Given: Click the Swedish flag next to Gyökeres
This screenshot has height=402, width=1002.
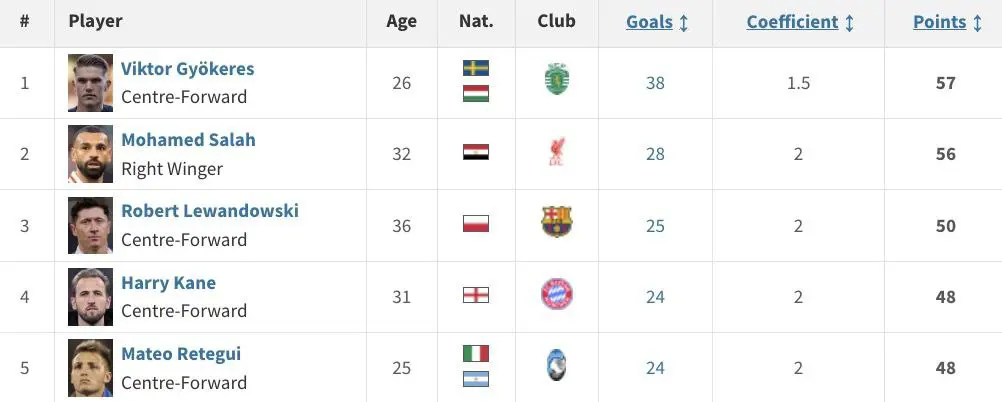Looking at the screenshot, I should (x=476, y=68).
